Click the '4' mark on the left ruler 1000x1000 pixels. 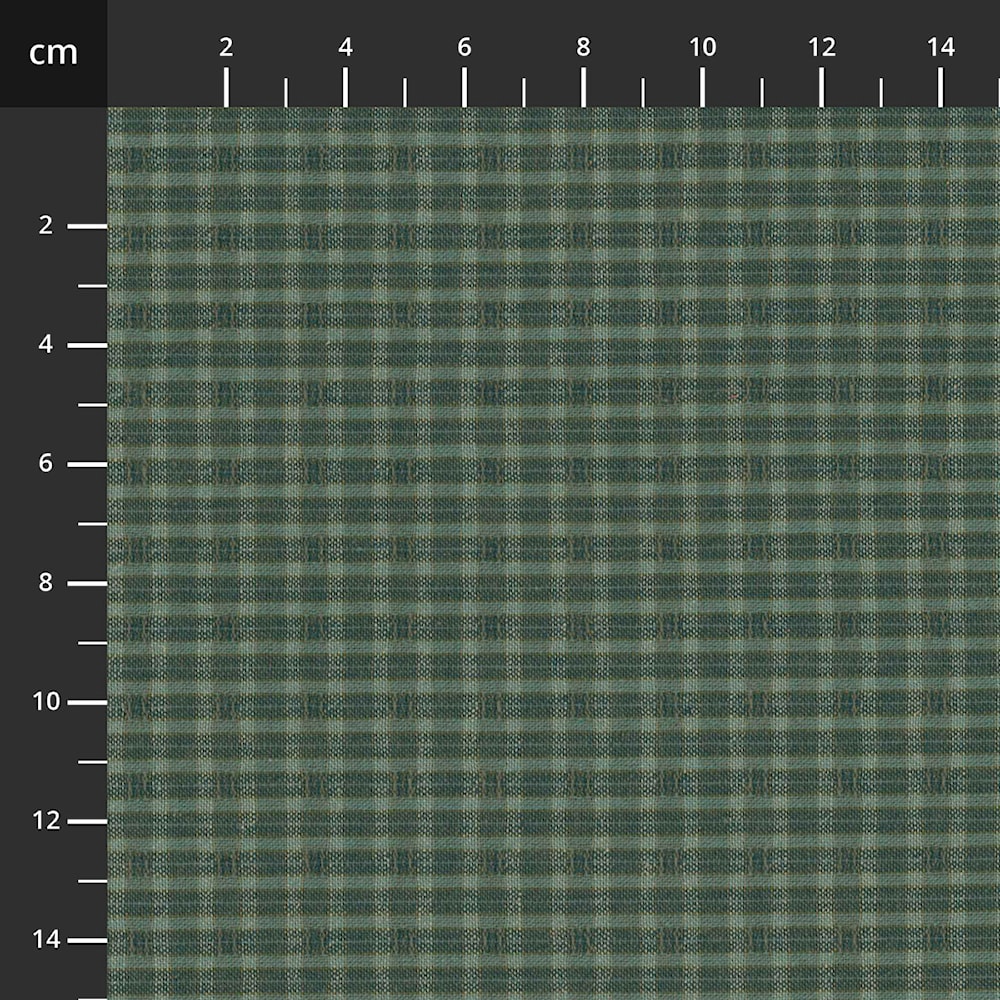pyautogui.click(x=45, y=344)
